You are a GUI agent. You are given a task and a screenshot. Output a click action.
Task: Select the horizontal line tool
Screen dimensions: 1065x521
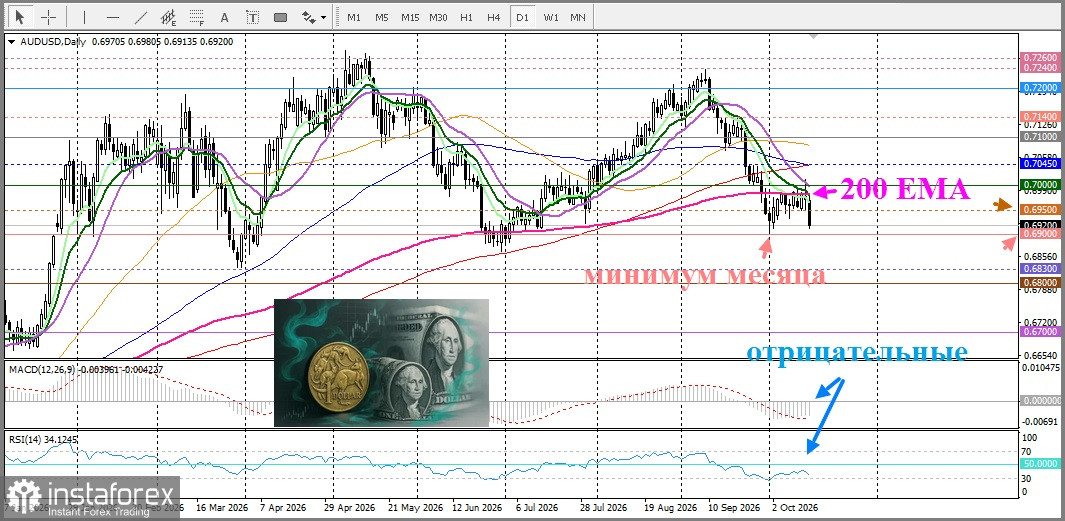coord(113,16)
